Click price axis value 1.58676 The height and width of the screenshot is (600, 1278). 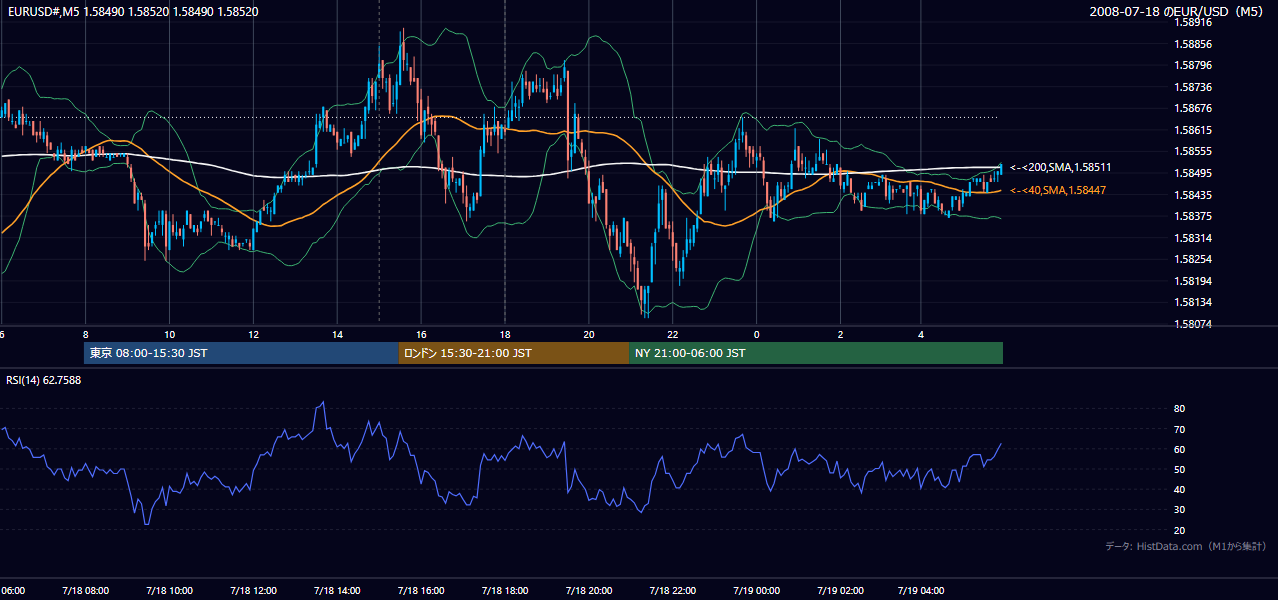click(1192, 108)
